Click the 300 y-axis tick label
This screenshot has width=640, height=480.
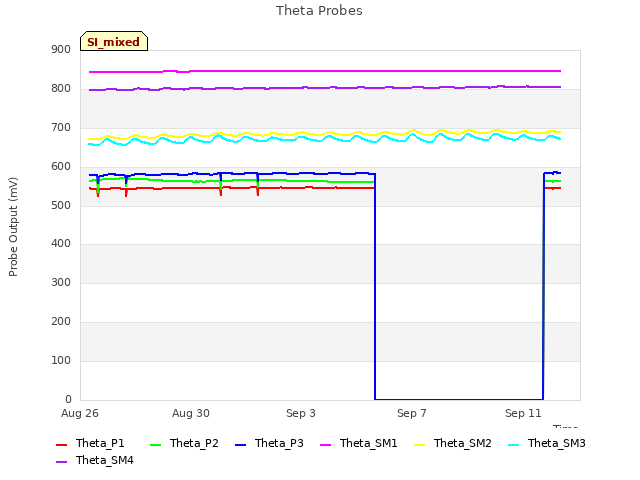coord(61,282)
